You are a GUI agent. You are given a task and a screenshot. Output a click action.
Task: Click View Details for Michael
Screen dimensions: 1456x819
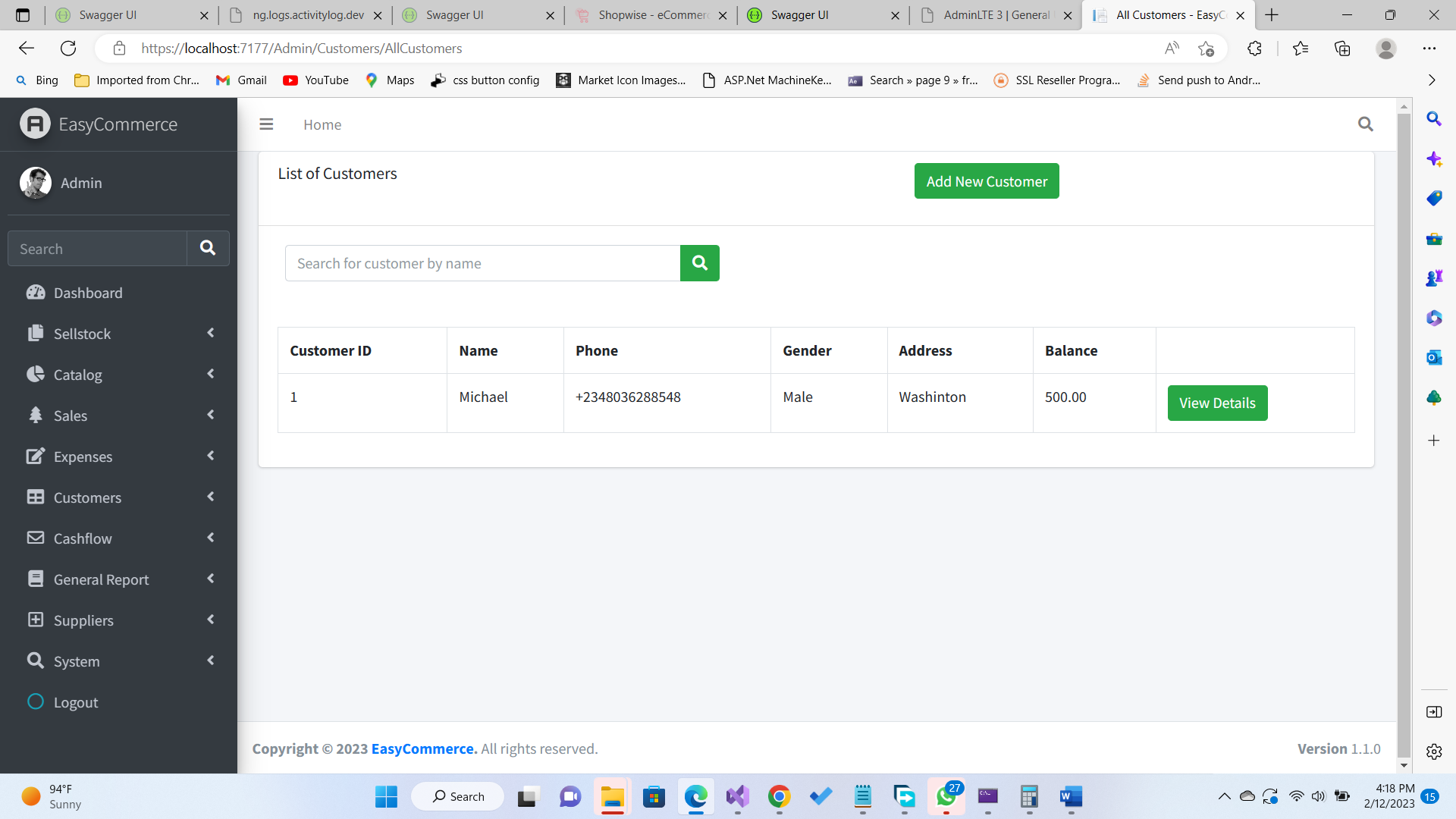click(x=1216, y=403)
